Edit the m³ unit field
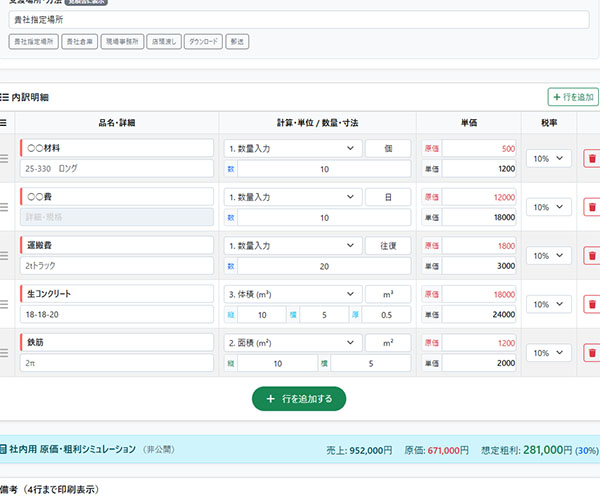The image size is (600, 500). pyautogui.click(x=388, y=294)
